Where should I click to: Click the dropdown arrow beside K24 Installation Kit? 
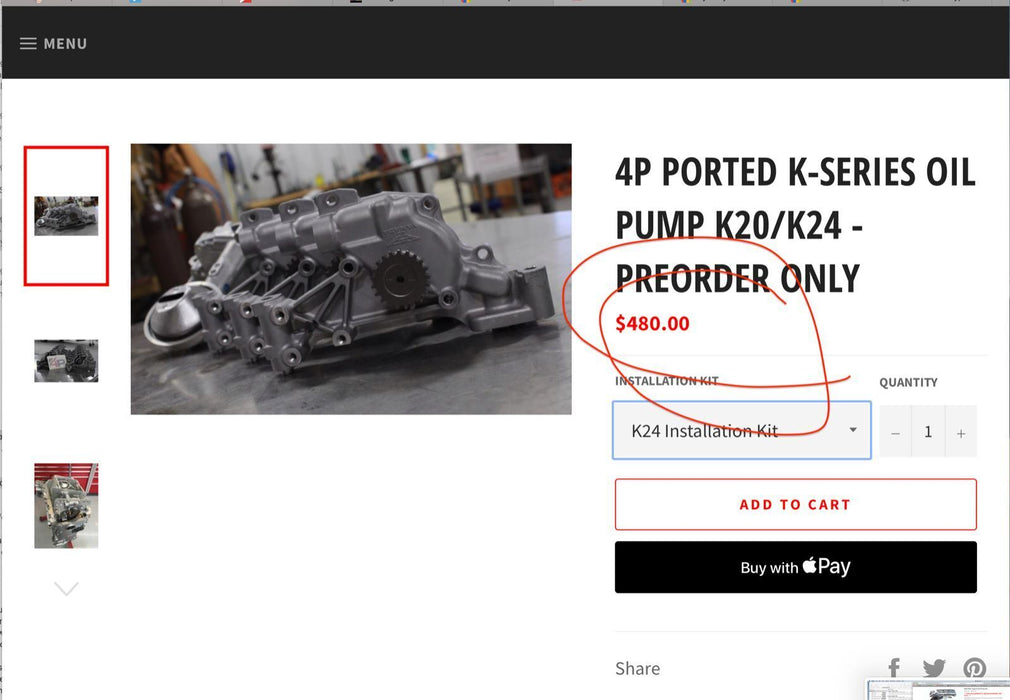click(853, 431)
